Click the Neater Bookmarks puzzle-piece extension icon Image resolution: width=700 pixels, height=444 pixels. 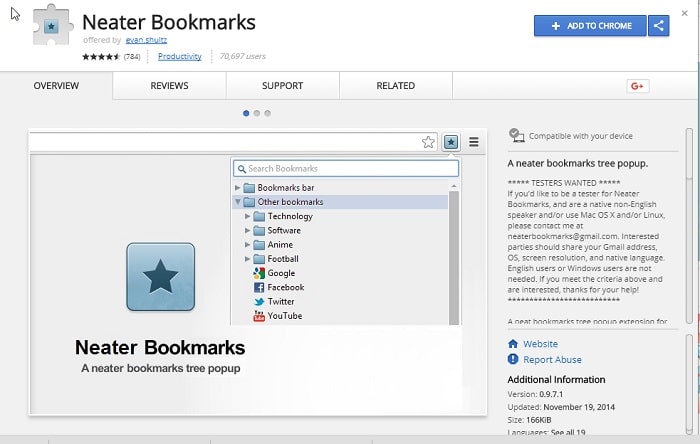coord(53,25)
